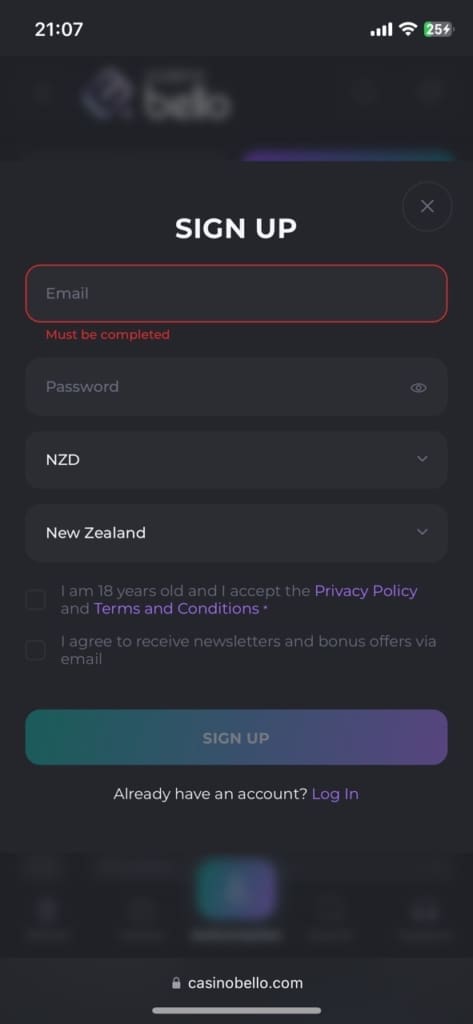Open the New Zealand country dropdown
Screen dimensions: 473x1024
pos(236,533)
